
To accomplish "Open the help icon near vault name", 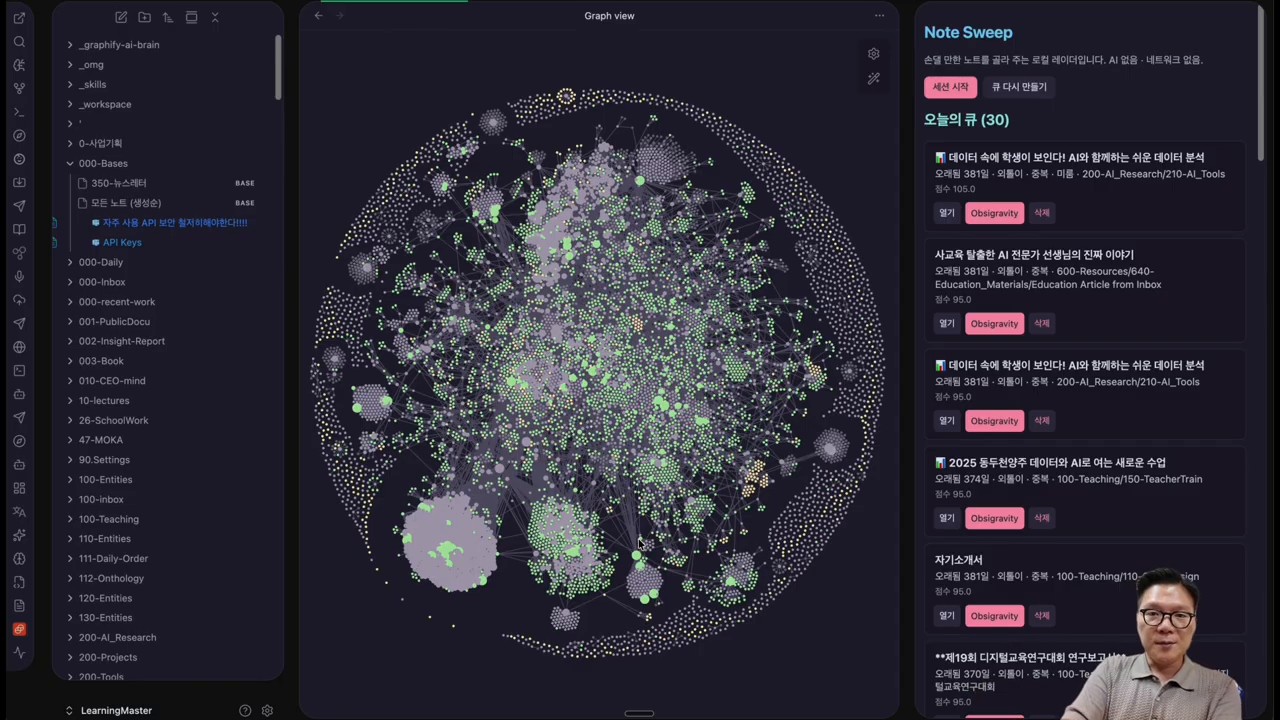I will [x=245, y=710].
